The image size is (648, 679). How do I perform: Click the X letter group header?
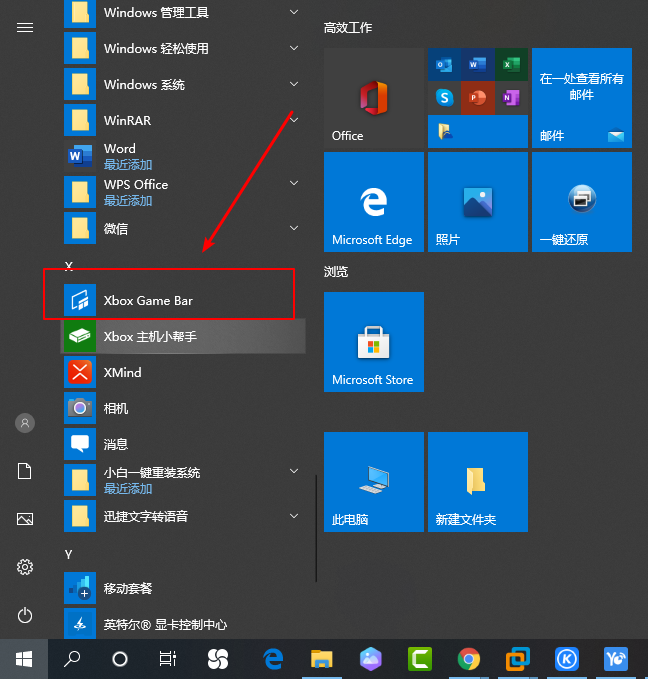tap(68, 265)
